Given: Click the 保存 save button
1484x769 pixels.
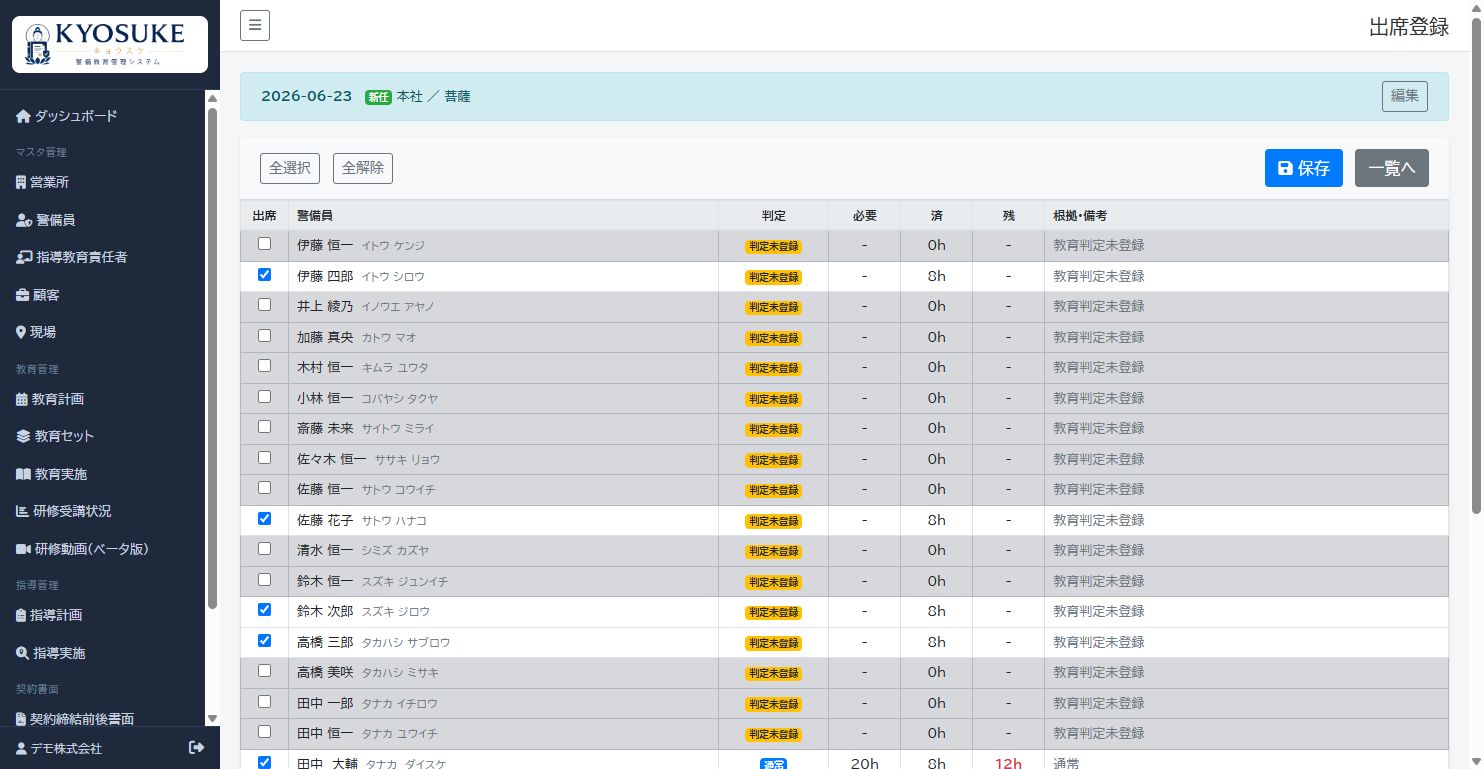Looking at the screenshot, I should pos(1303,168).
